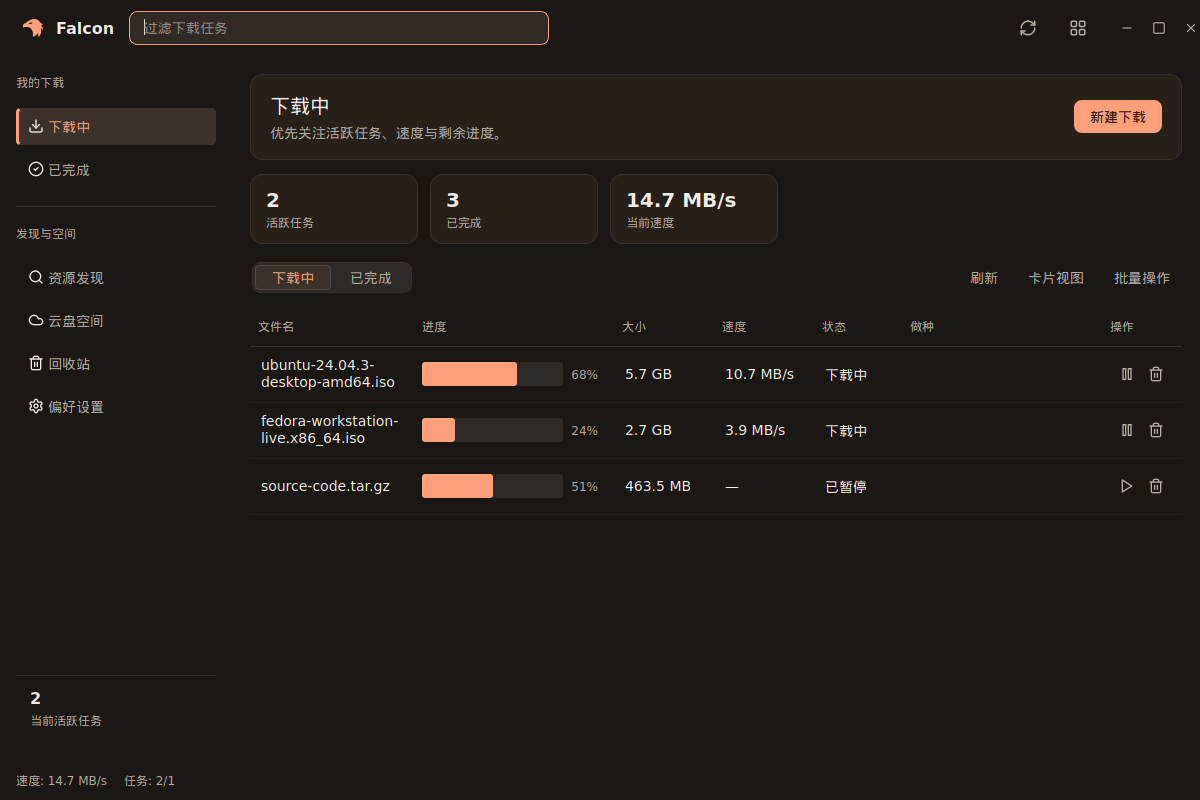Click 任务: 2/1 in the status bar
Image resolution: width=1200 pixels, height=800 pixels.
pyautogui.click(x=150, y=781)
